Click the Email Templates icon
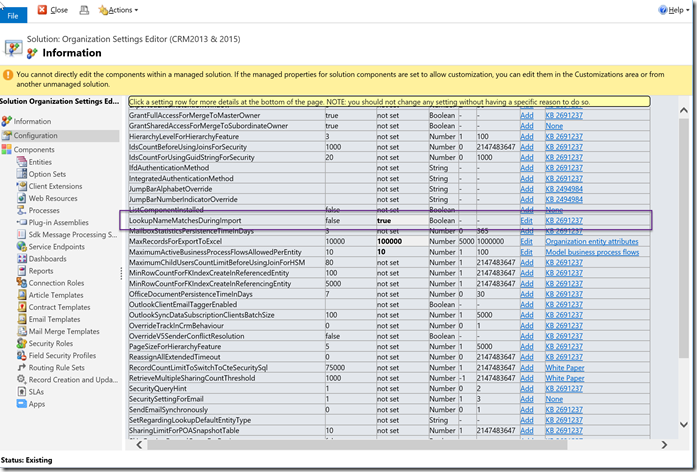Viewport: 697px width, 472px height. point(21,319)
